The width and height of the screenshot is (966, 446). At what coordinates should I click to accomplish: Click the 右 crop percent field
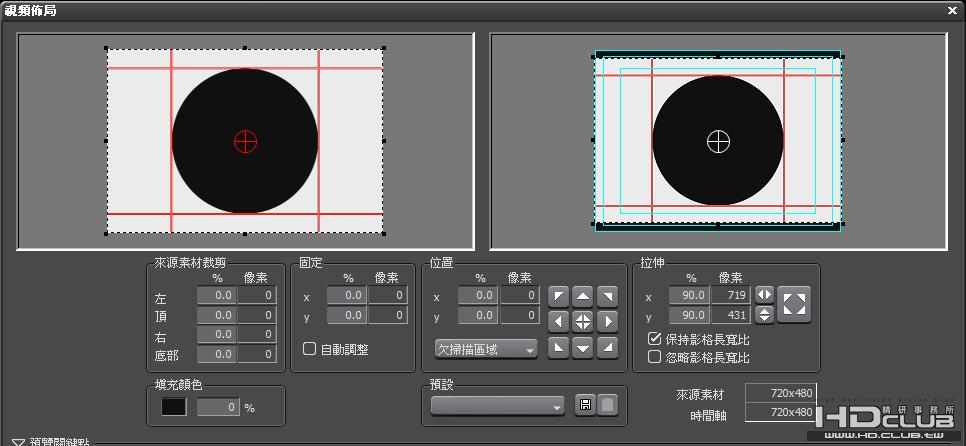coord(216,334)
